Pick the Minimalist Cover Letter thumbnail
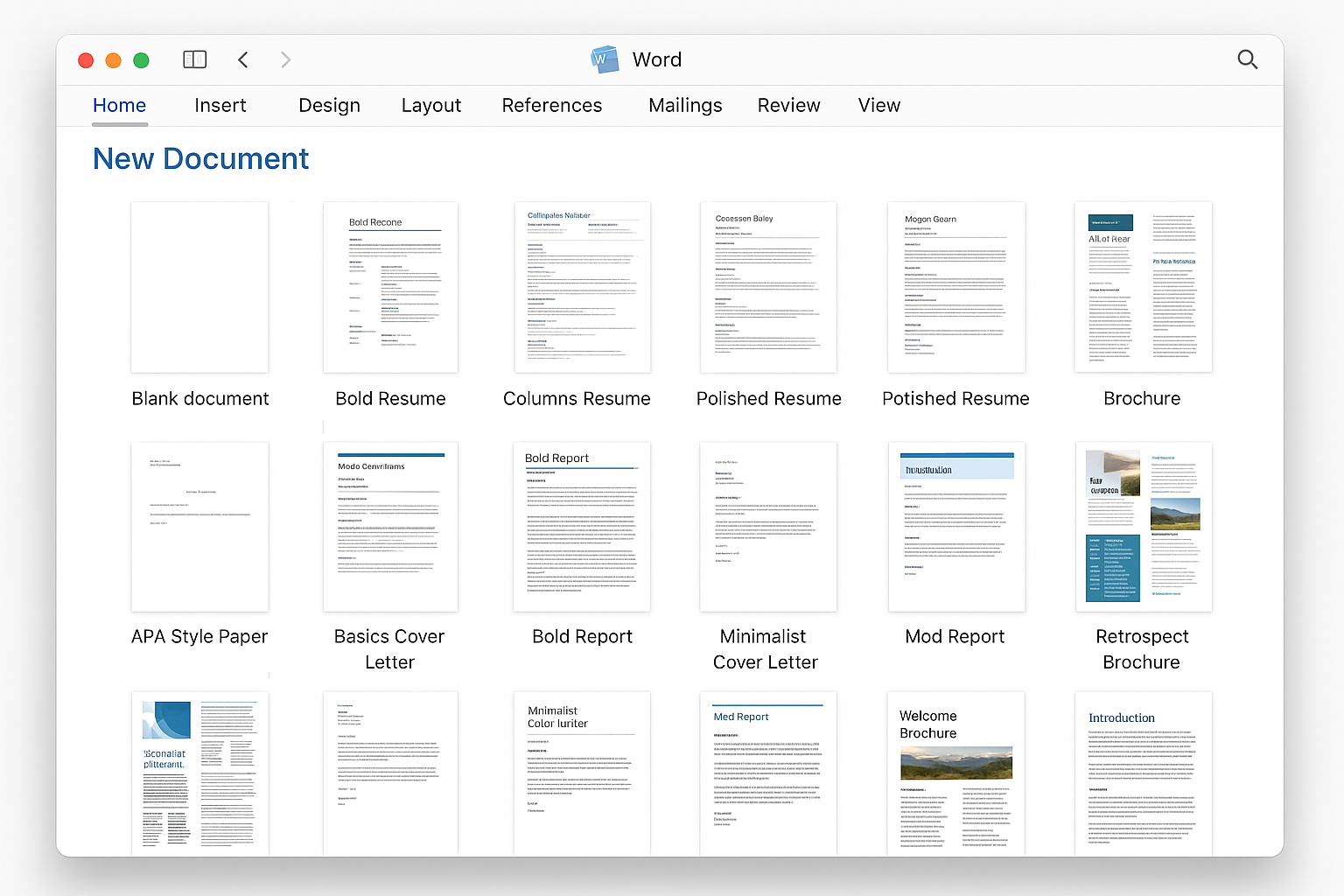1344x896 pixels. (768, 527)
